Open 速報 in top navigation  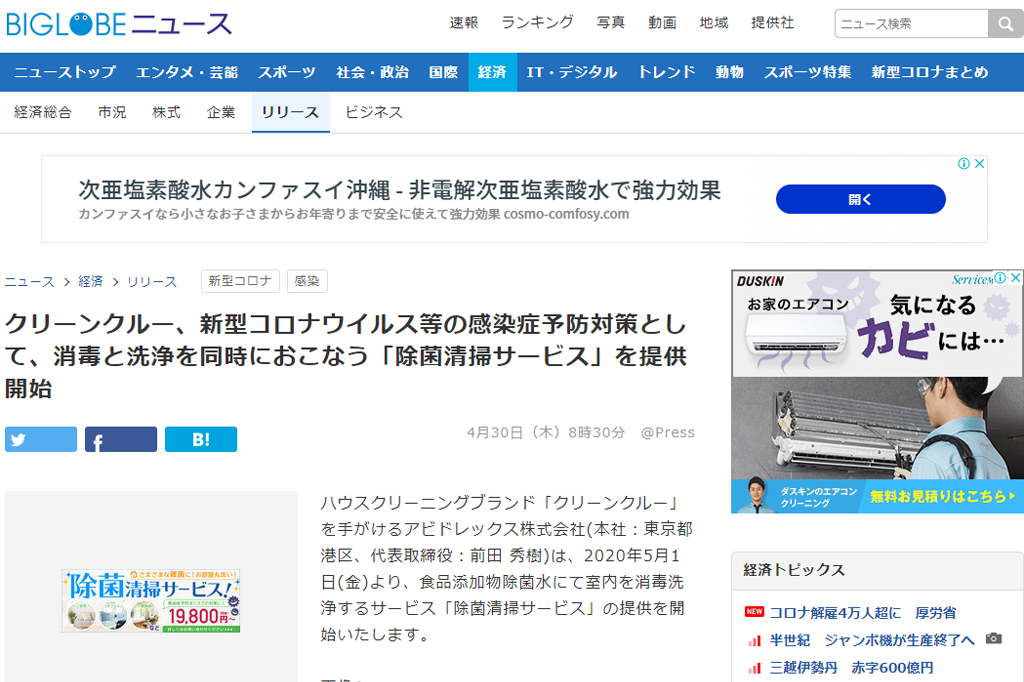click(x=464, y=23)
